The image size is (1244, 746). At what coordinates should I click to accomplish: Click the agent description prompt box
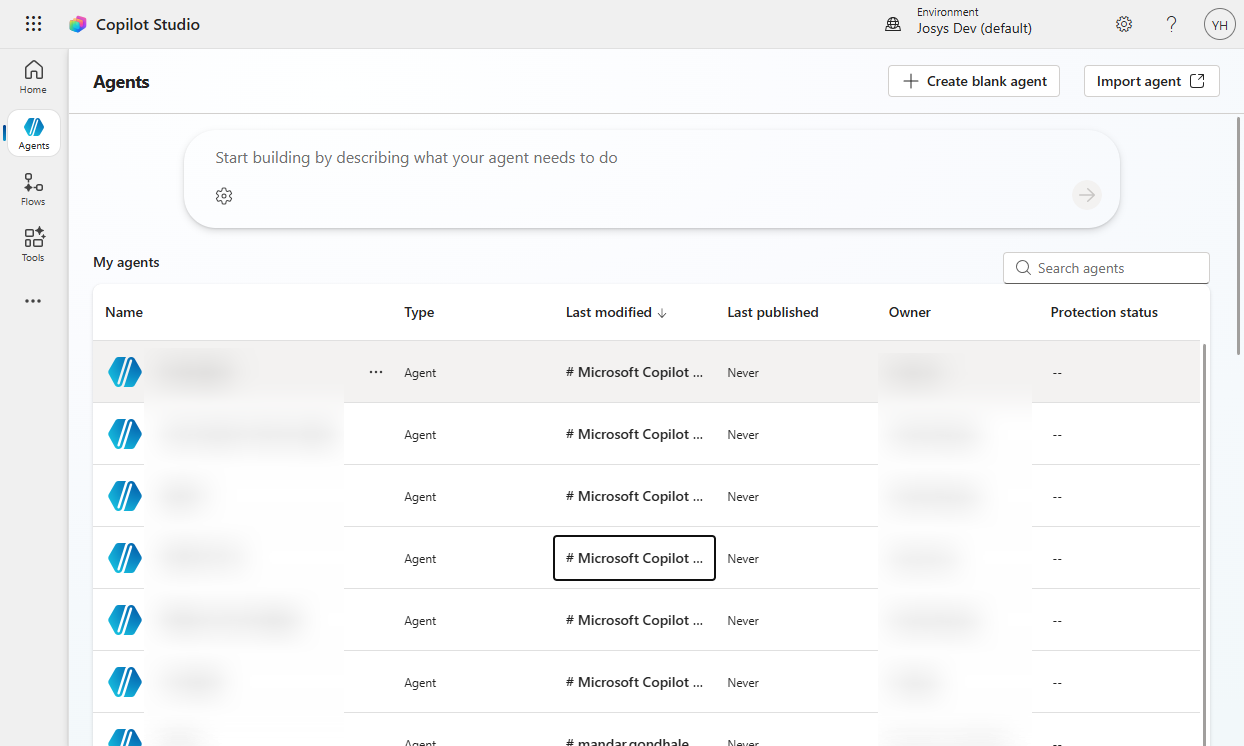click(x=652, y=178)
